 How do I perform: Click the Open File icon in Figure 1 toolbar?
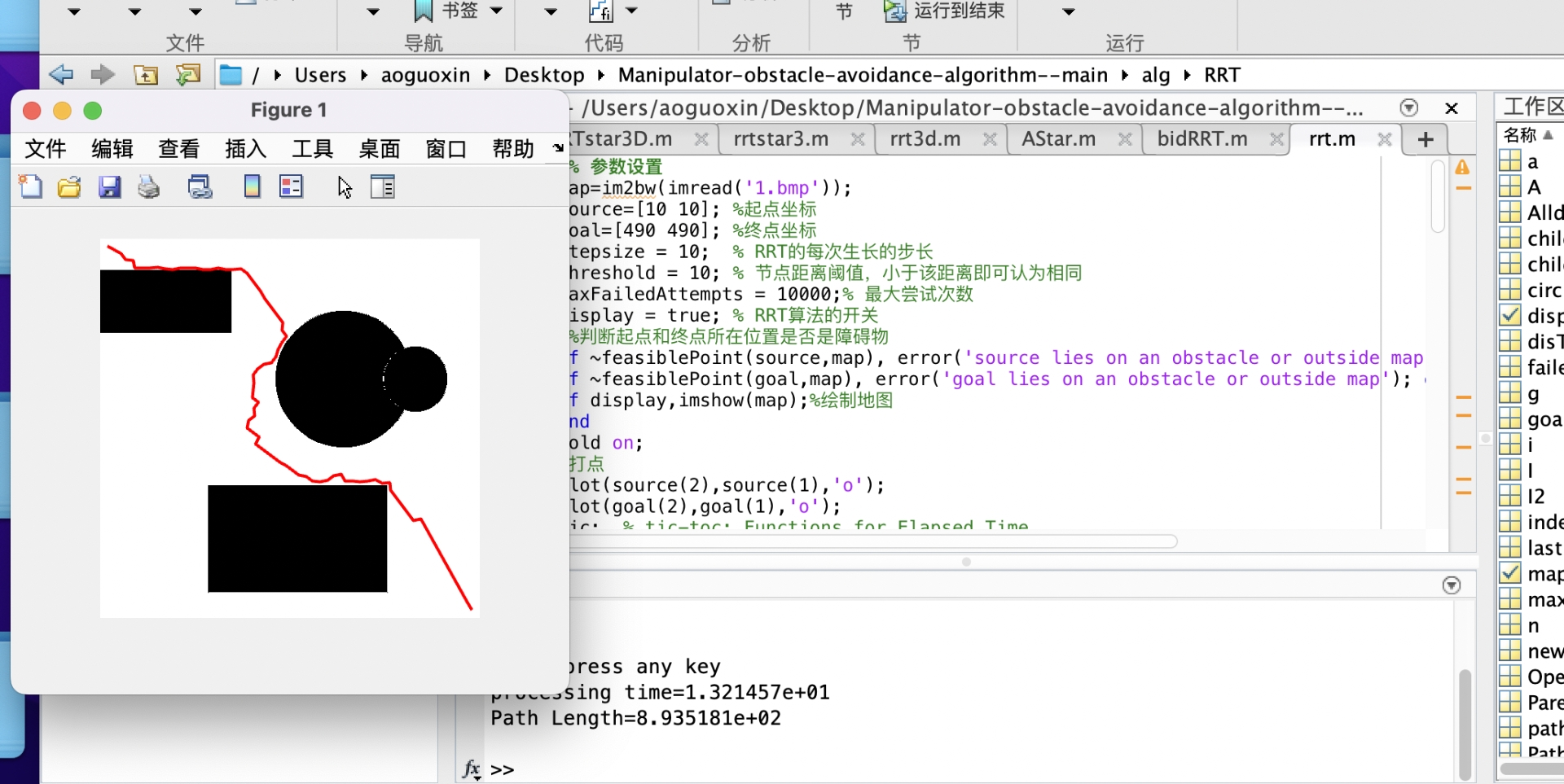[69, 187]
